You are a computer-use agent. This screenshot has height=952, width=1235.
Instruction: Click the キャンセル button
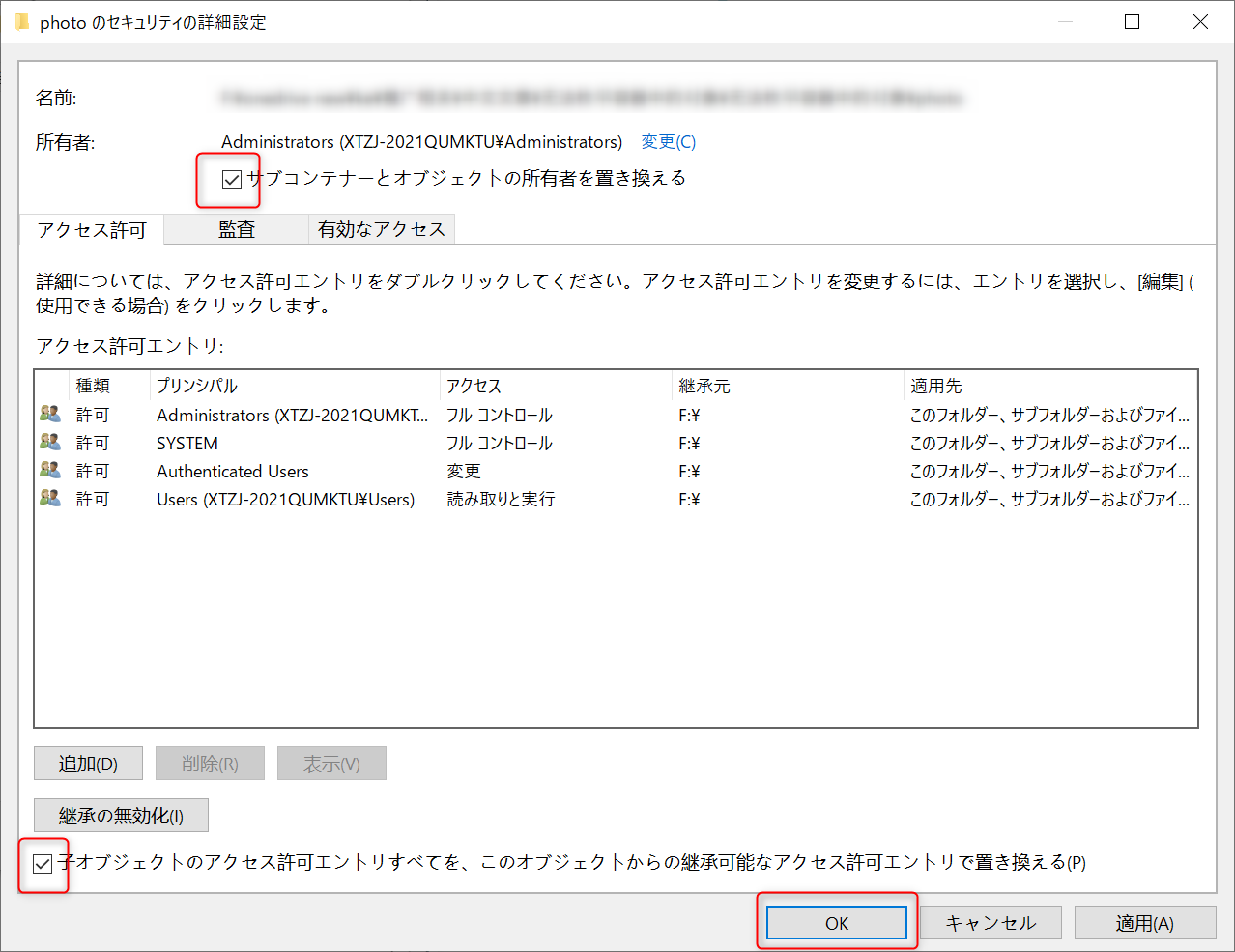point(991,922)
